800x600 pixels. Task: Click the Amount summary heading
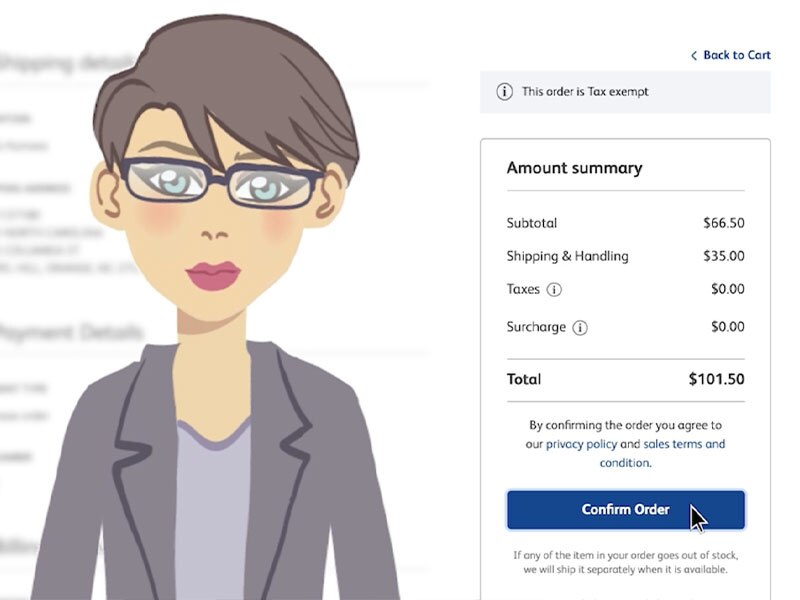pyautogui.click(x=574, y=168)
